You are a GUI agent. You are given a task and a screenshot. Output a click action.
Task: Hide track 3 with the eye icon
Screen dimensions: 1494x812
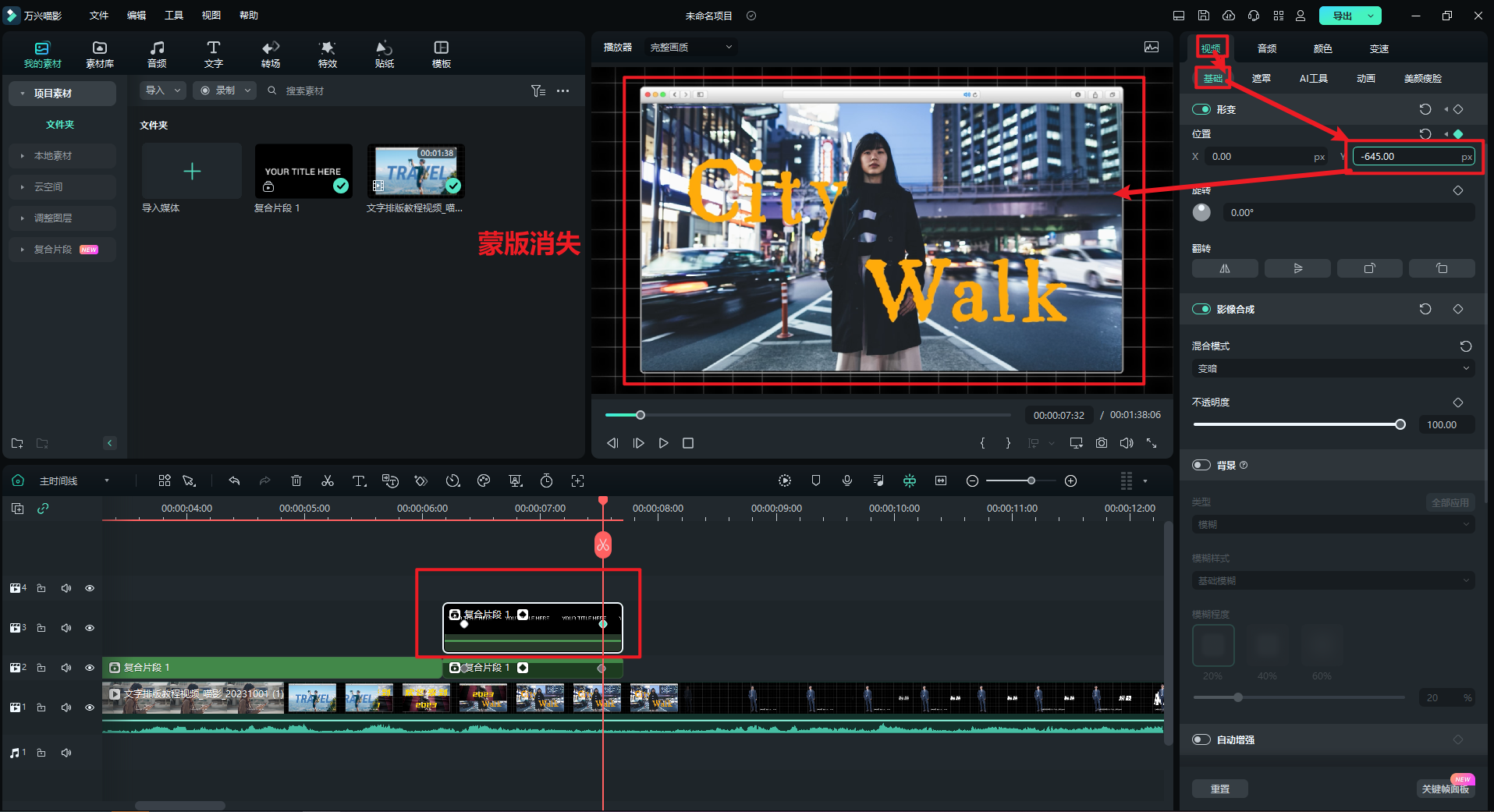coord(90,628)
